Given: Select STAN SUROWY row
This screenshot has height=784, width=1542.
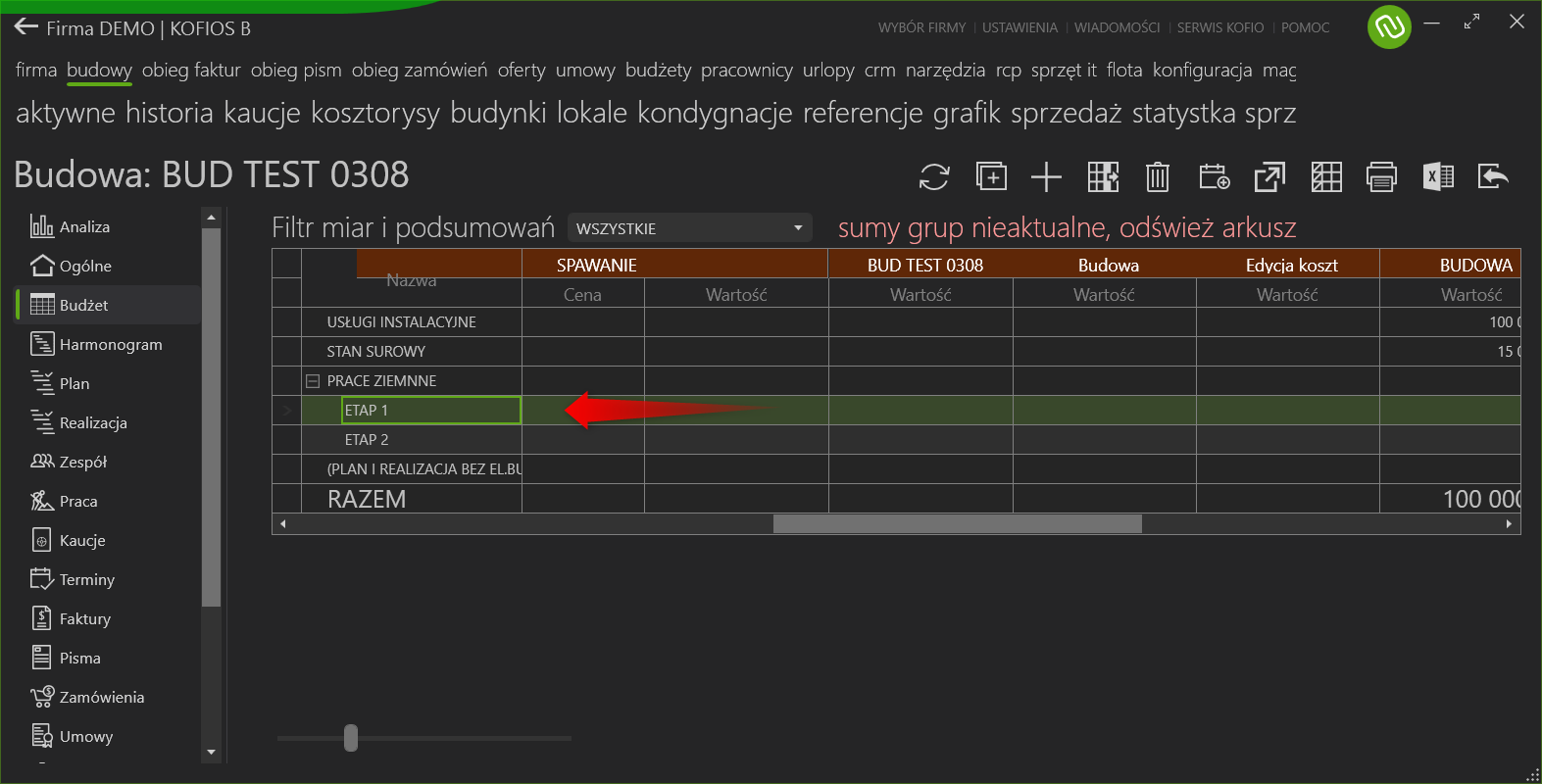Looking at the screenshot, I should coord(896,352).
